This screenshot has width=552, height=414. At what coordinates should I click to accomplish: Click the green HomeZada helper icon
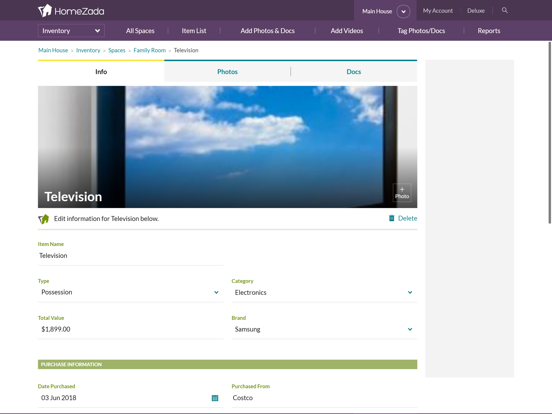coord(44,219)
